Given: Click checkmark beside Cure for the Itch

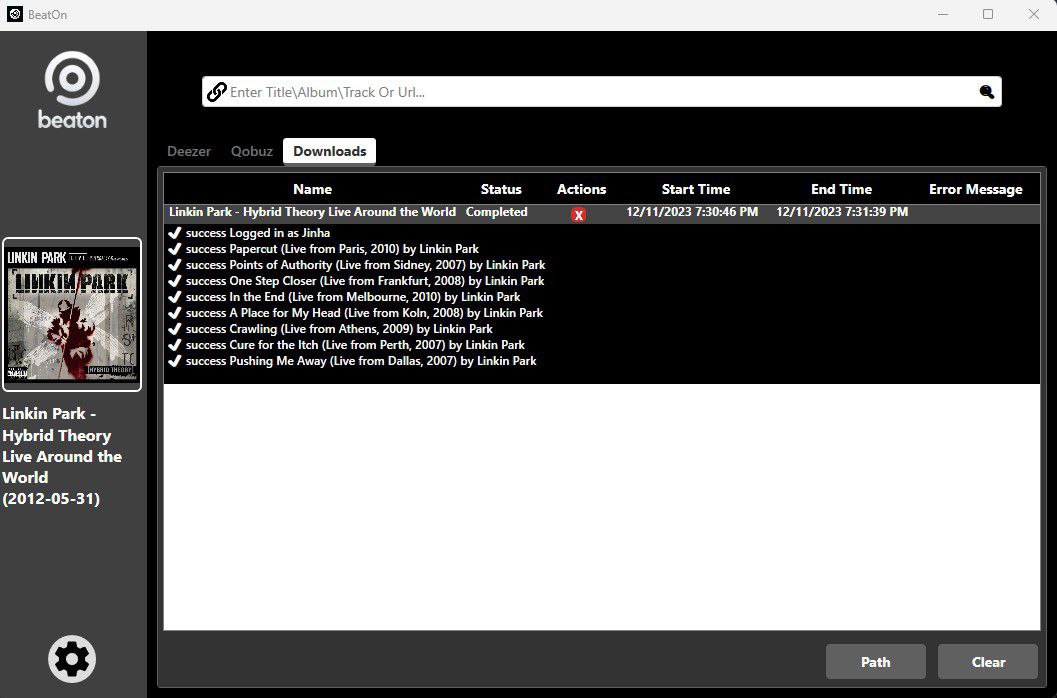Looking at the screenshot, I should click(175, 345).
